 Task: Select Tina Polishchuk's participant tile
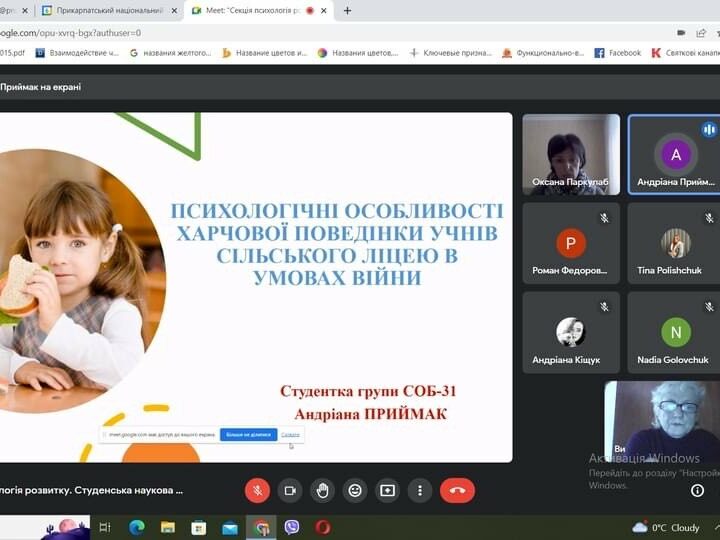[x=676, y=243]
